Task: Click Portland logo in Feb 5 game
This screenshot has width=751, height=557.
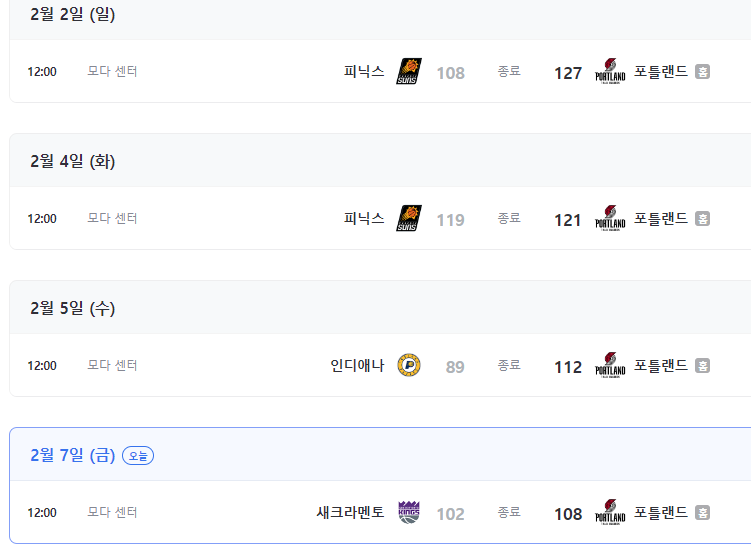Action: (610, 365)
